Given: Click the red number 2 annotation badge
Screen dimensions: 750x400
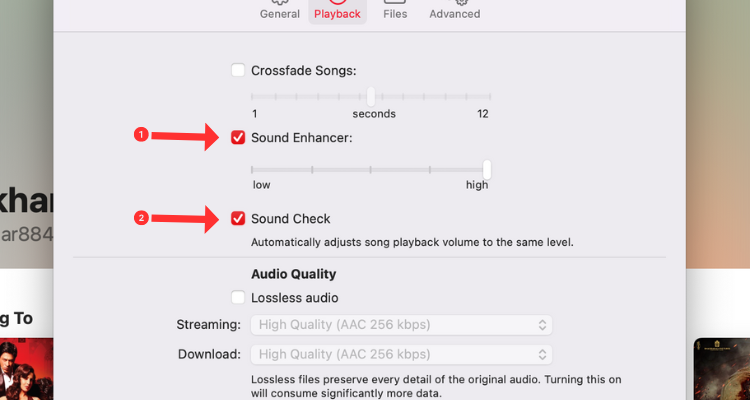Looking at the screenshot, I should 141,217.
